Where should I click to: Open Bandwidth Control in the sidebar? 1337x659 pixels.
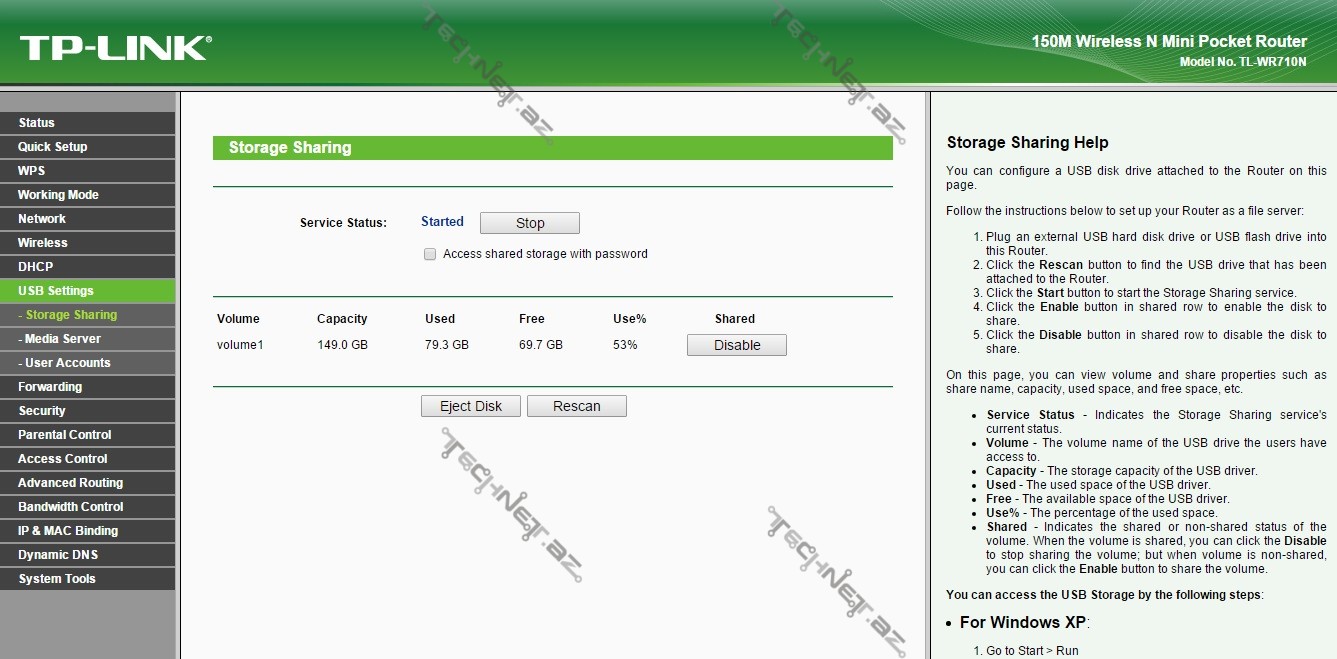71,507
